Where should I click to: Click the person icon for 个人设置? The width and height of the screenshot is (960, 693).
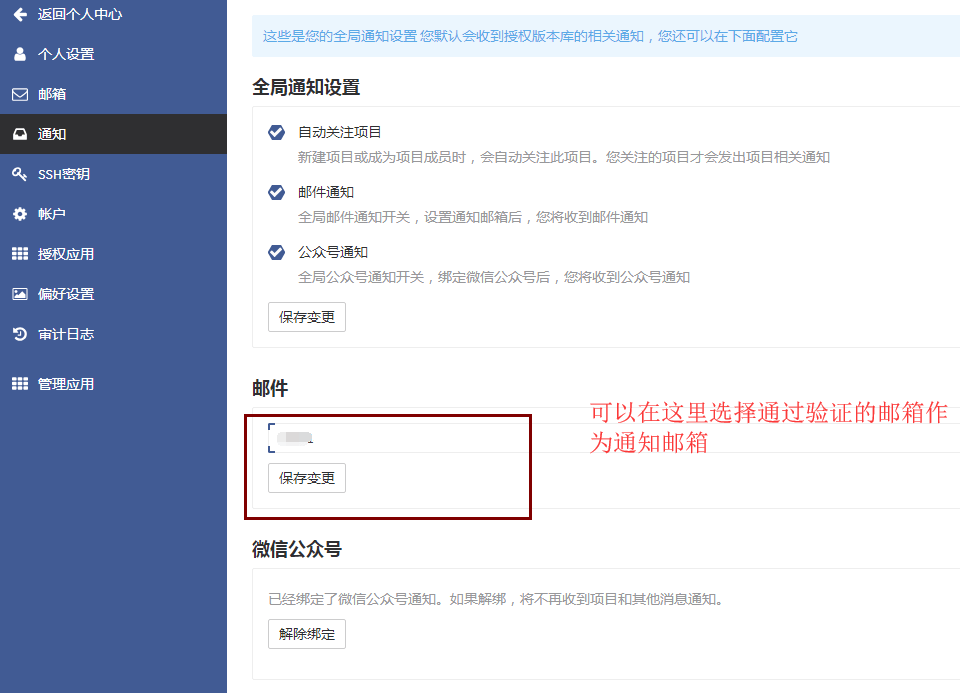[x=20, y=54]
